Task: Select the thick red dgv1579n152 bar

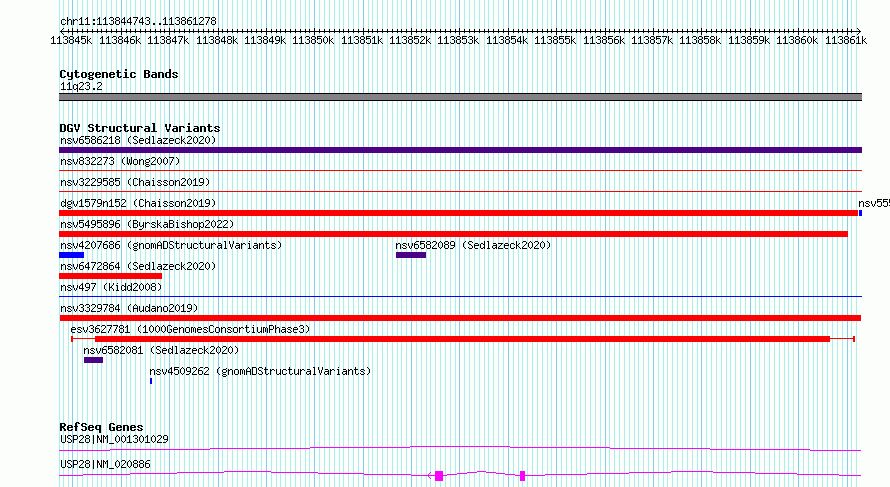Action: click(459, 213)
